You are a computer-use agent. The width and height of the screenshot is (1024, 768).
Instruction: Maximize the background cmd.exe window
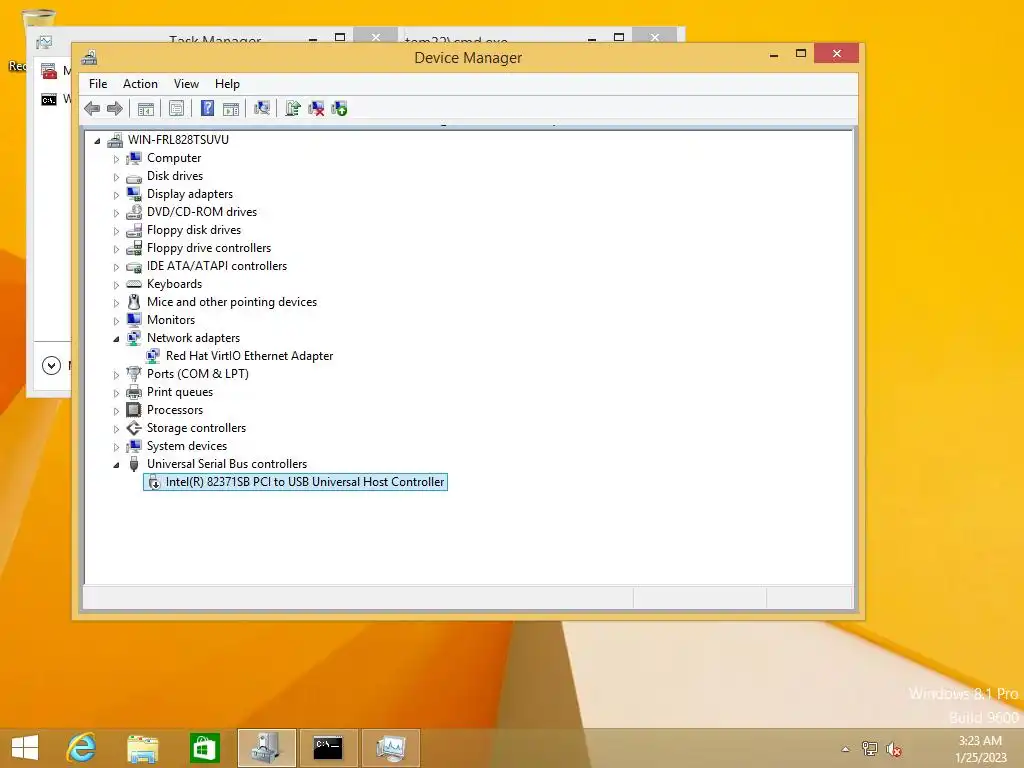coord(618,37)
